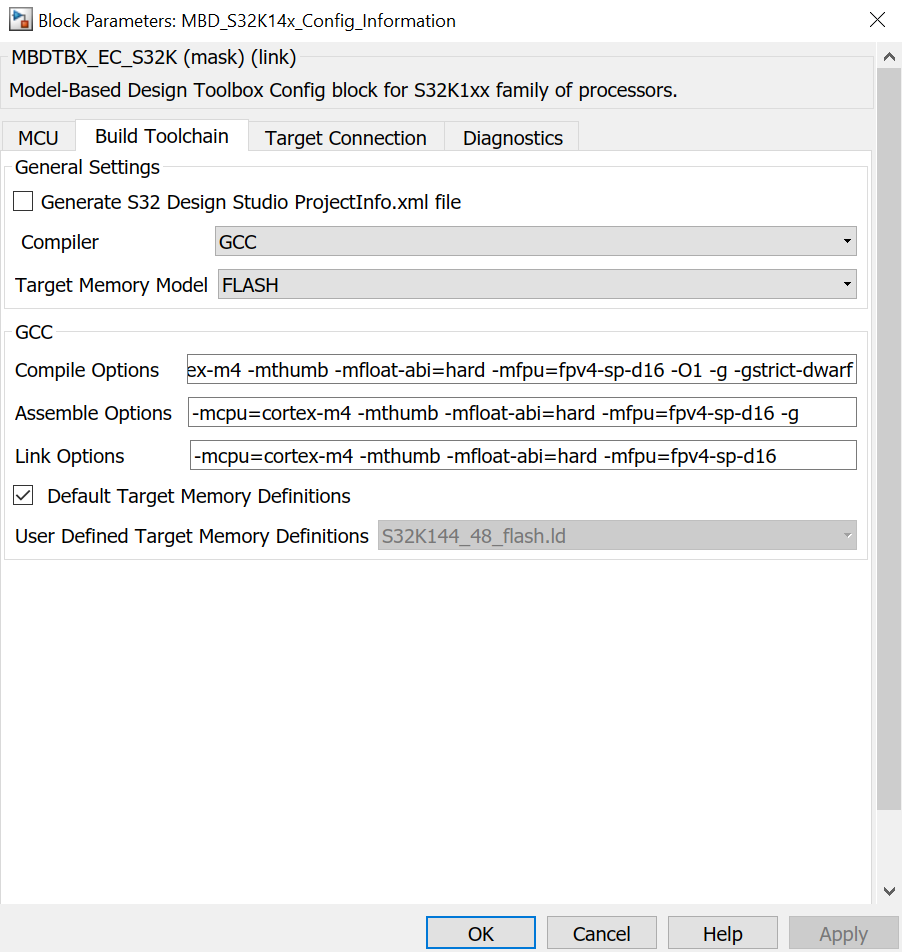Click inside the Link Options field
Viewport: 902px width, 952px height.
point(521,456)
